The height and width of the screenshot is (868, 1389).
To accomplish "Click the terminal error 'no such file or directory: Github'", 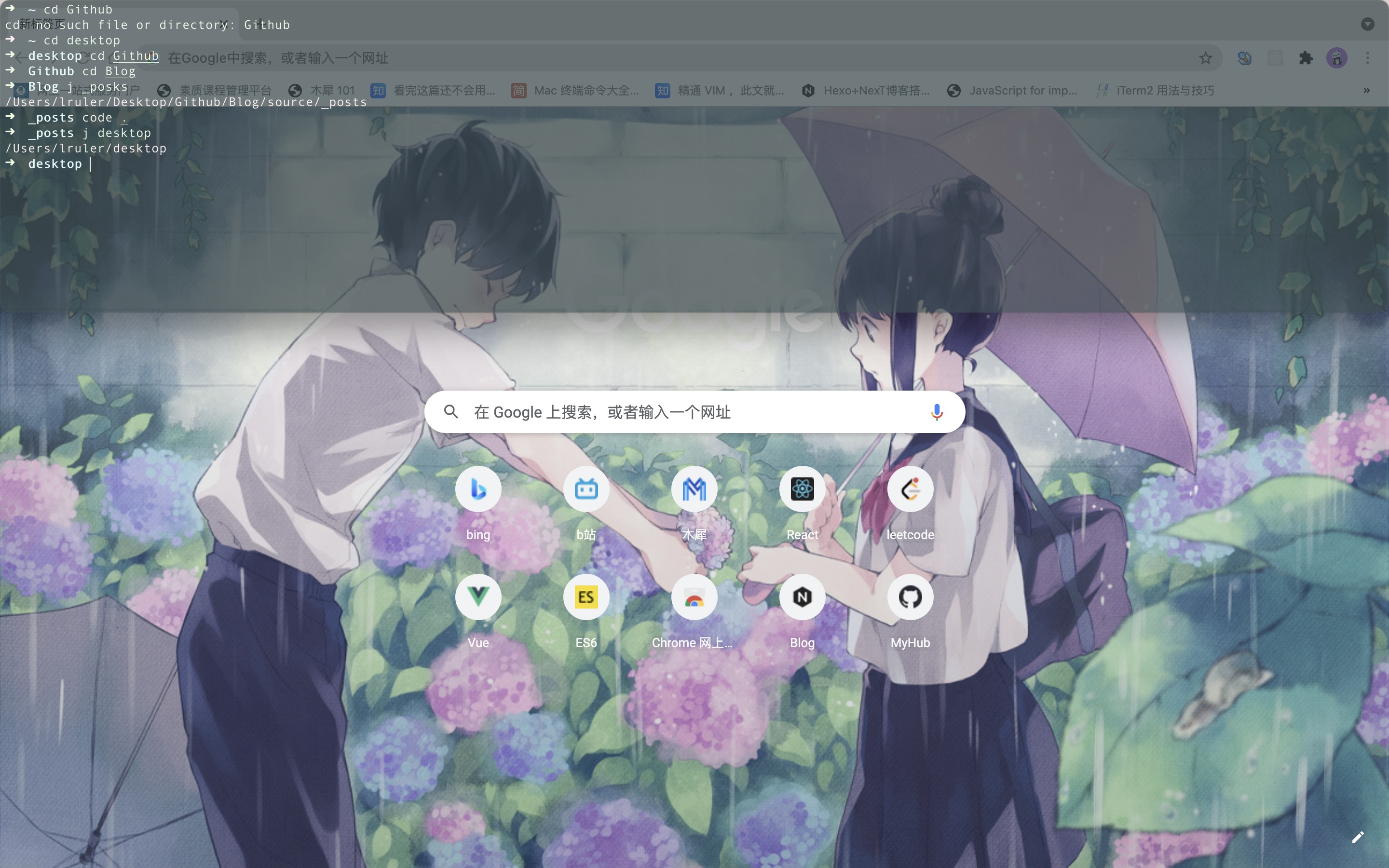I will pyautogui.click(x=163, y=25).
